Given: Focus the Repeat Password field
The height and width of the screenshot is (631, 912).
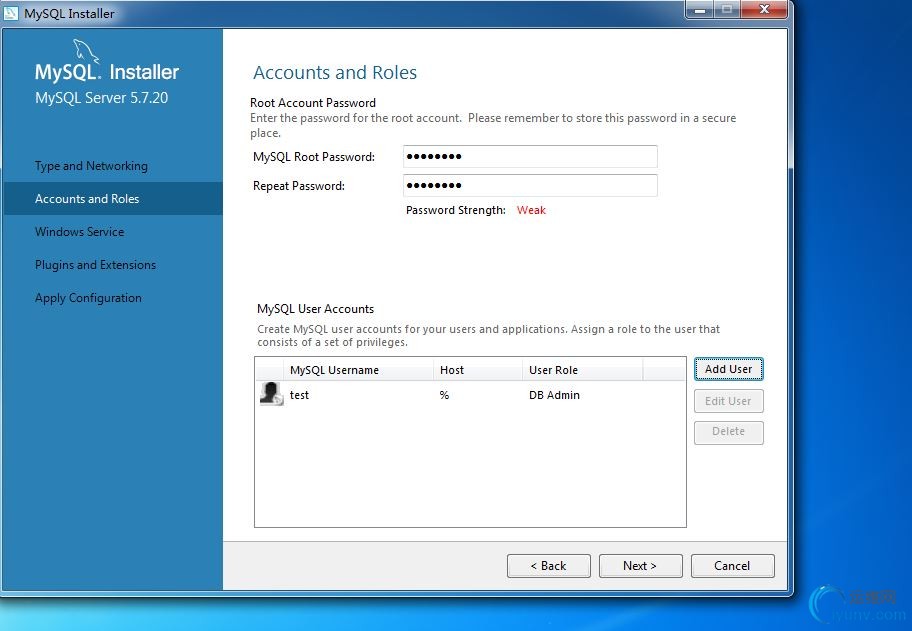Looking at the screenshot, I should [530, 186].
